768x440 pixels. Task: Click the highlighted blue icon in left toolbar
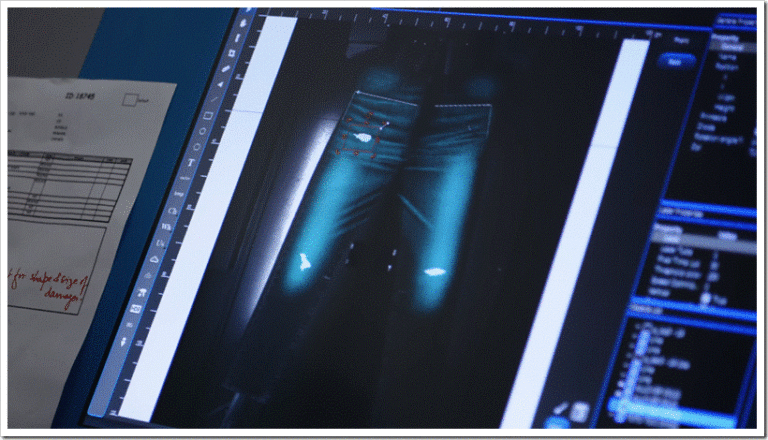click(x=133, y=310)
